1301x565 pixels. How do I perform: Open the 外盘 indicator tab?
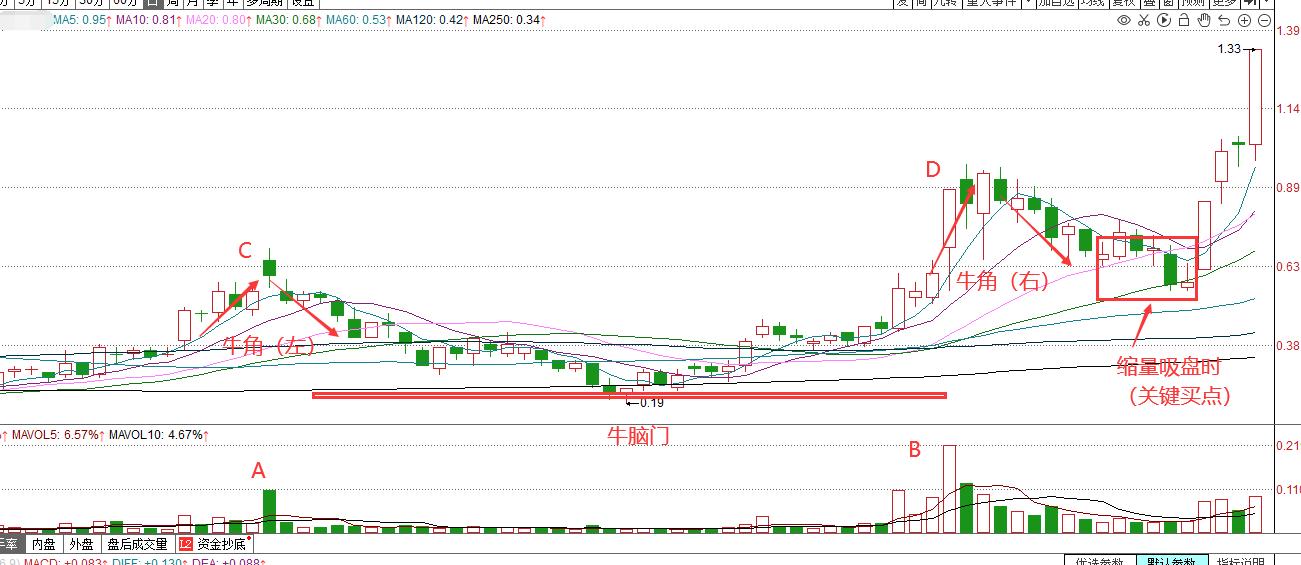point(81,545)
